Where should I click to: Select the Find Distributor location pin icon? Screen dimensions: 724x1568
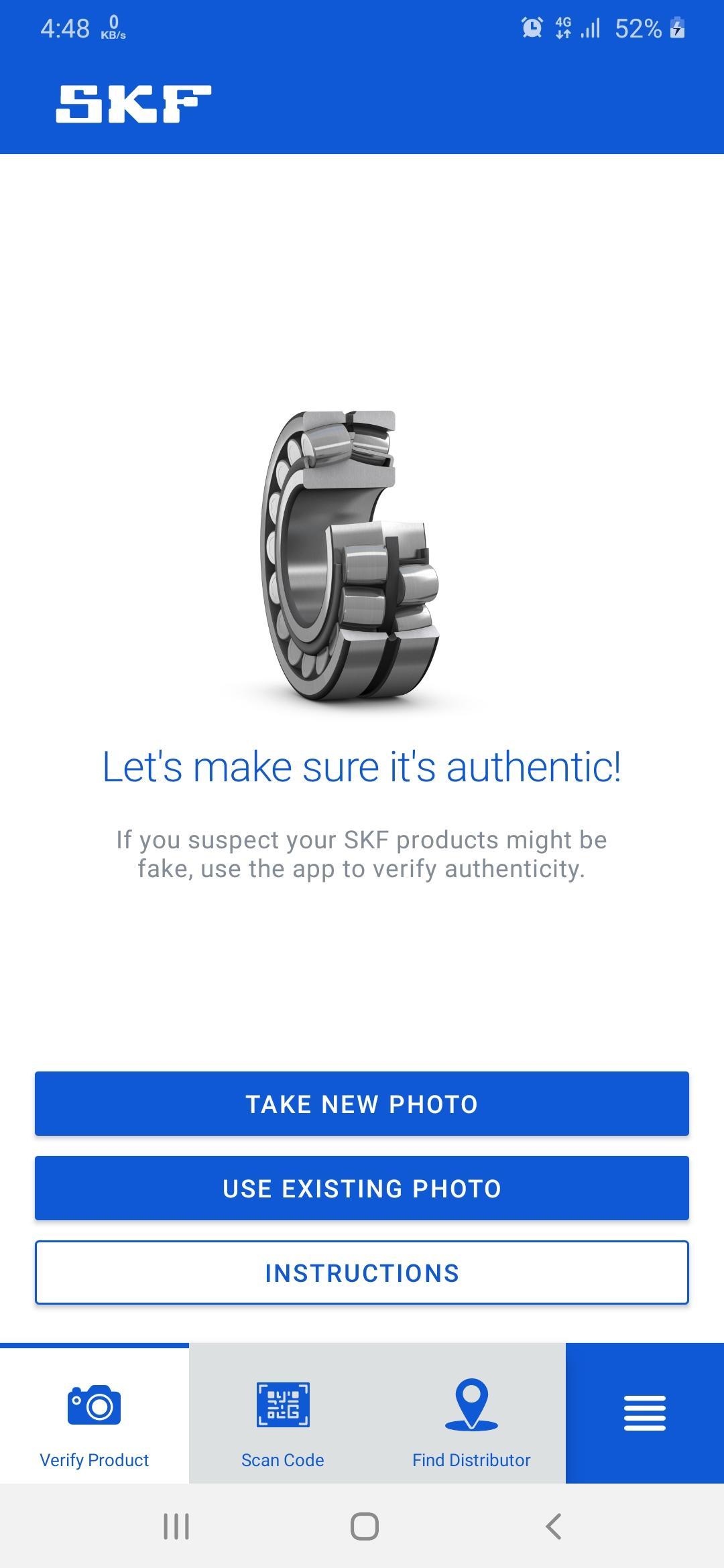[471, 1404]
